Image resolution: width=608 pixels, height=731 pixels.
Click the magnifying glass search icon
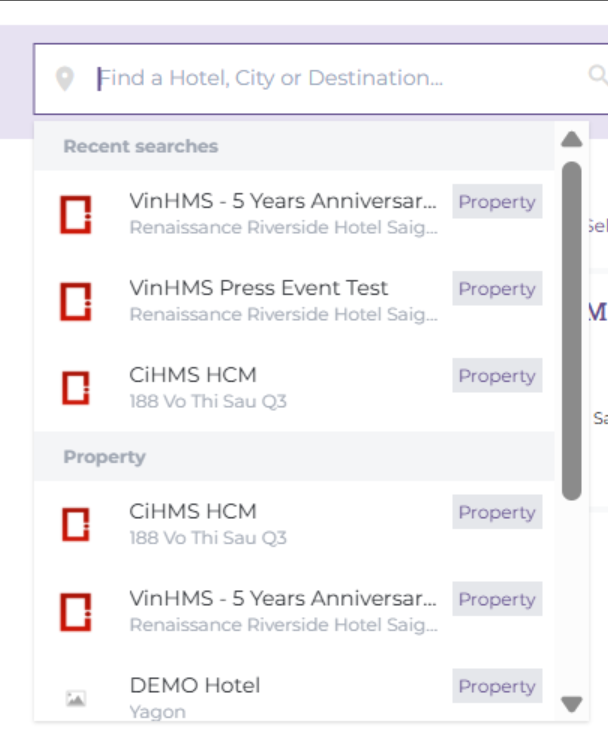click(597, 75)
